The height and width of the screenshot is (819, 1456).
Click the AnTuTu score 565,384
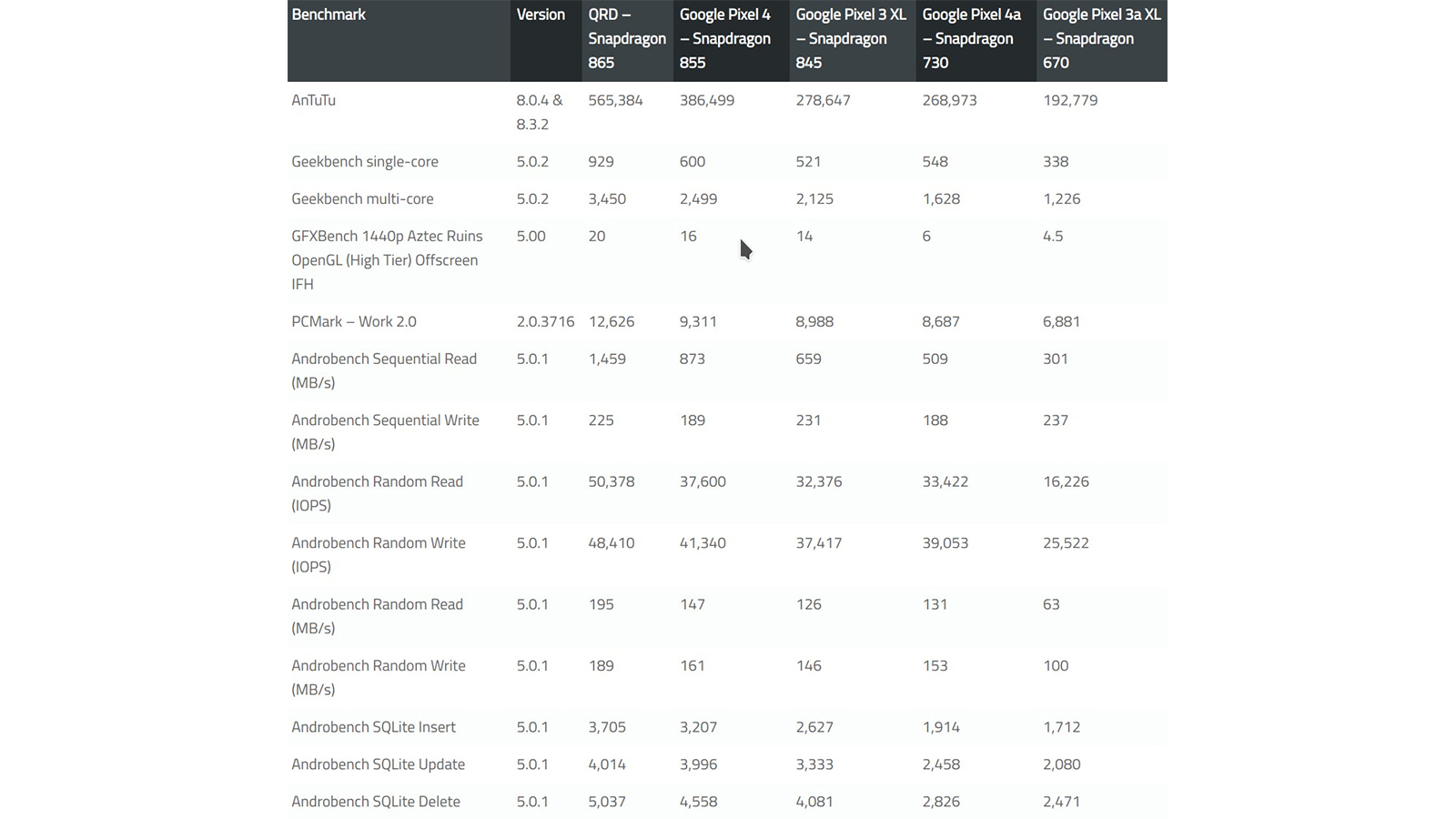click(615, 100)
